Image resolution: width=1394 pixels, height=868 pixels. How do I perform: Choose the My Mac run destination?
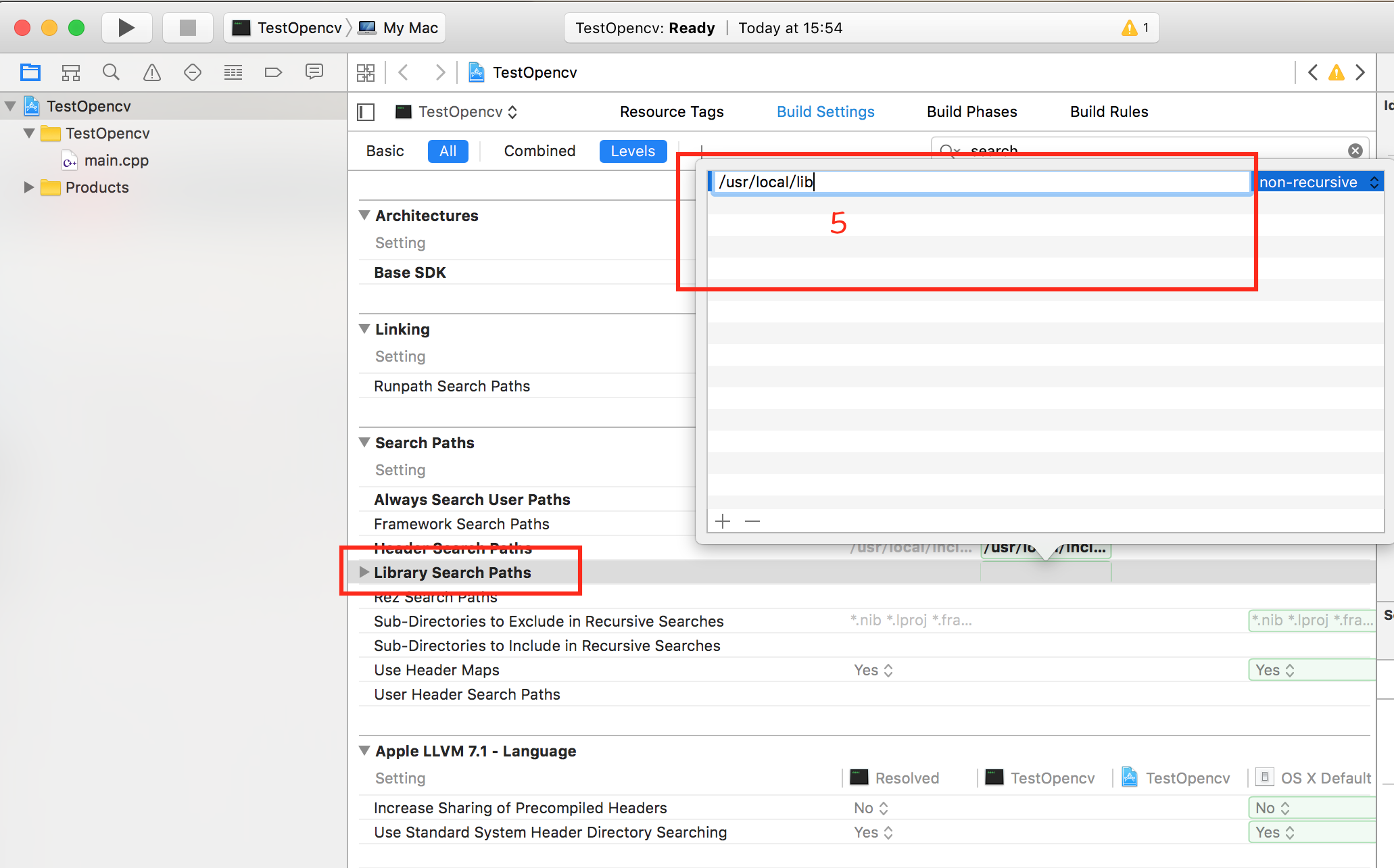click(398, 28)
